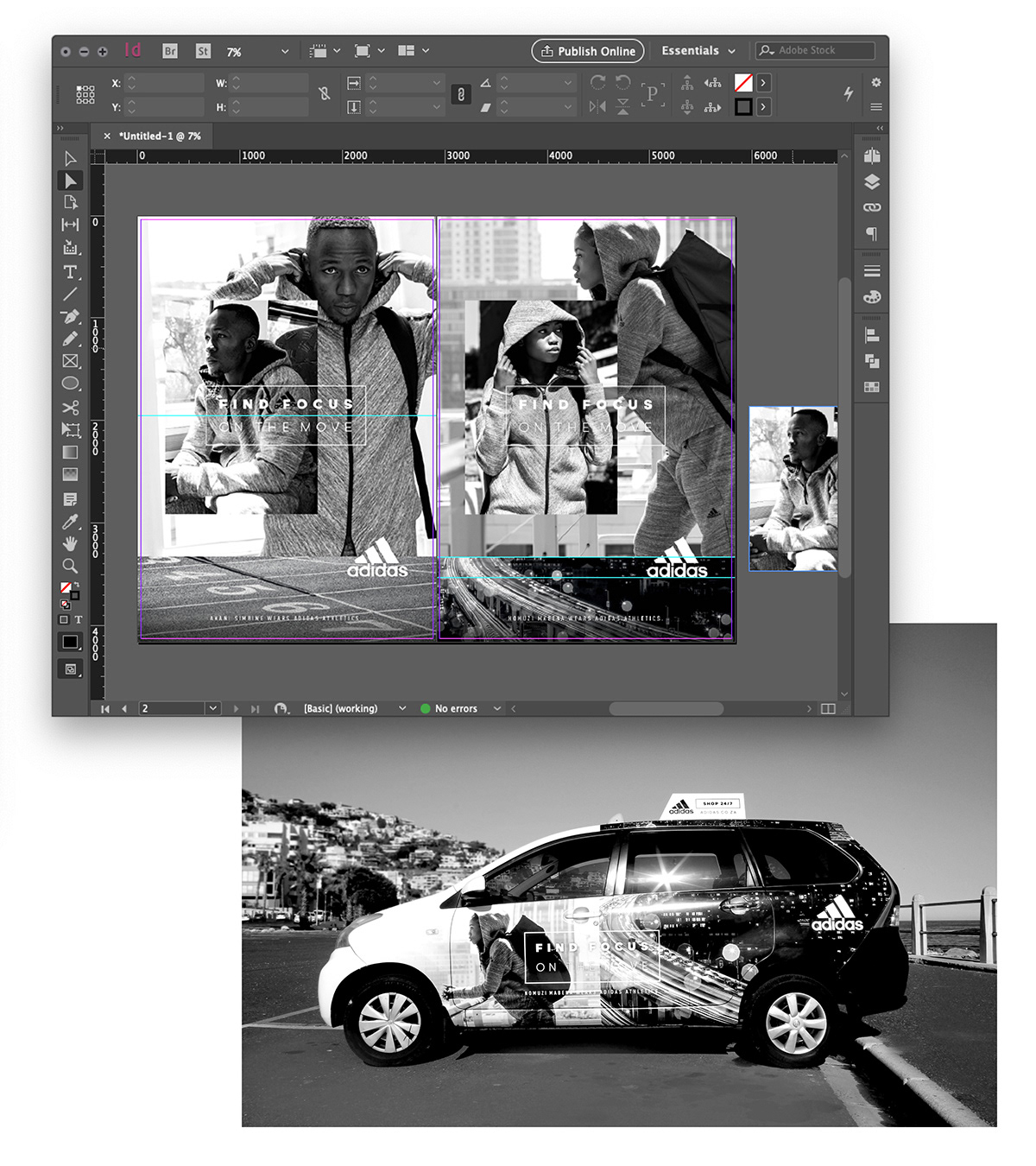Go to the previous page
This screenshot has width=1036, height=1166.
pyautogui.click(x=124, y=708)
